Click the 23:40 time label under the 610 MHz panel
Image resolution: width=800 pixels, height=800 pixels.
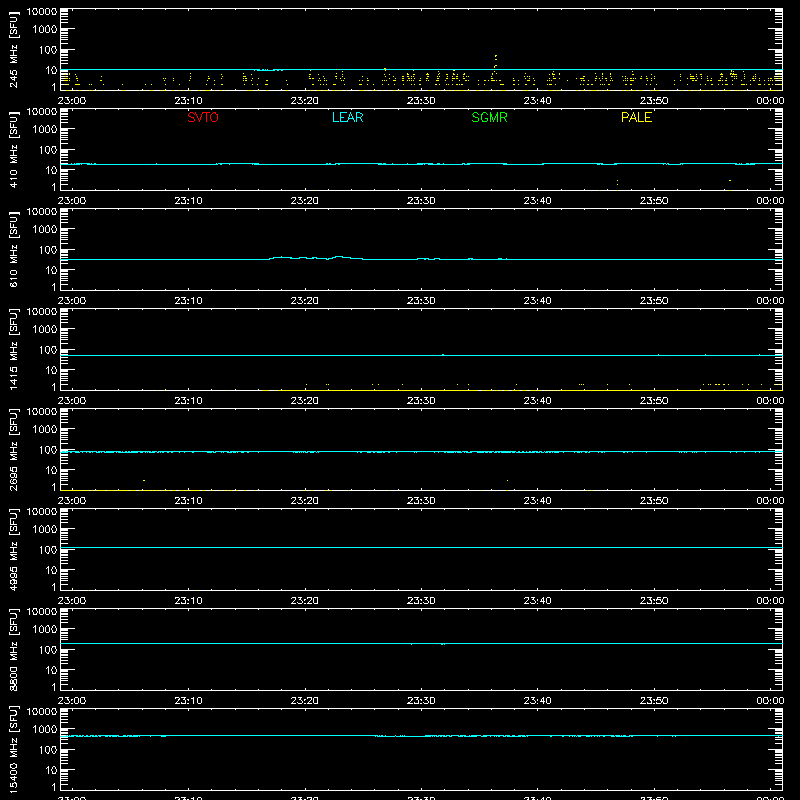pyautogui.click(x=537, y=301)
